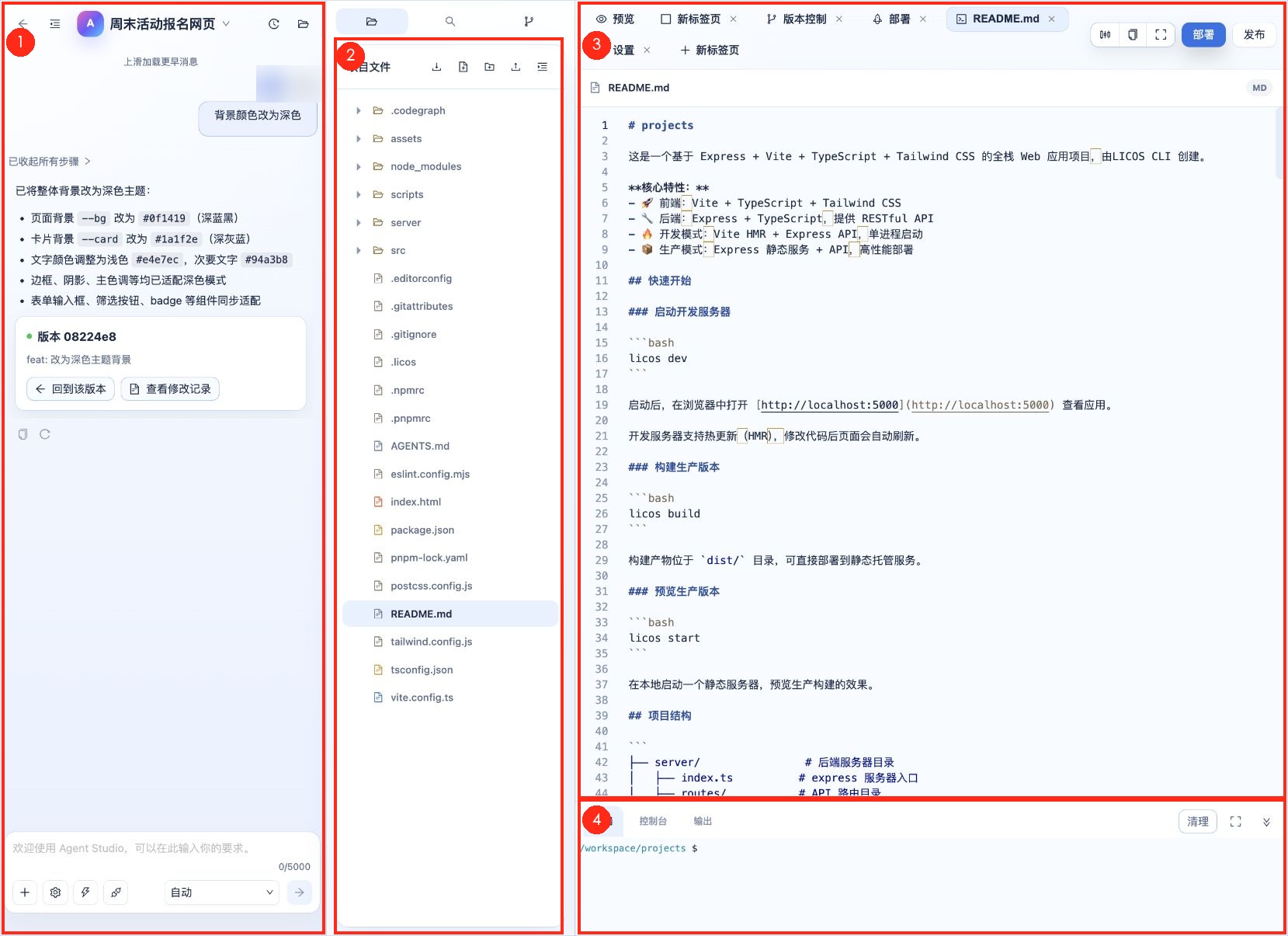The image size is (1288, 936).
Task: Click the collapse-all icon in the project files toolbar
Action: (542, 67)
